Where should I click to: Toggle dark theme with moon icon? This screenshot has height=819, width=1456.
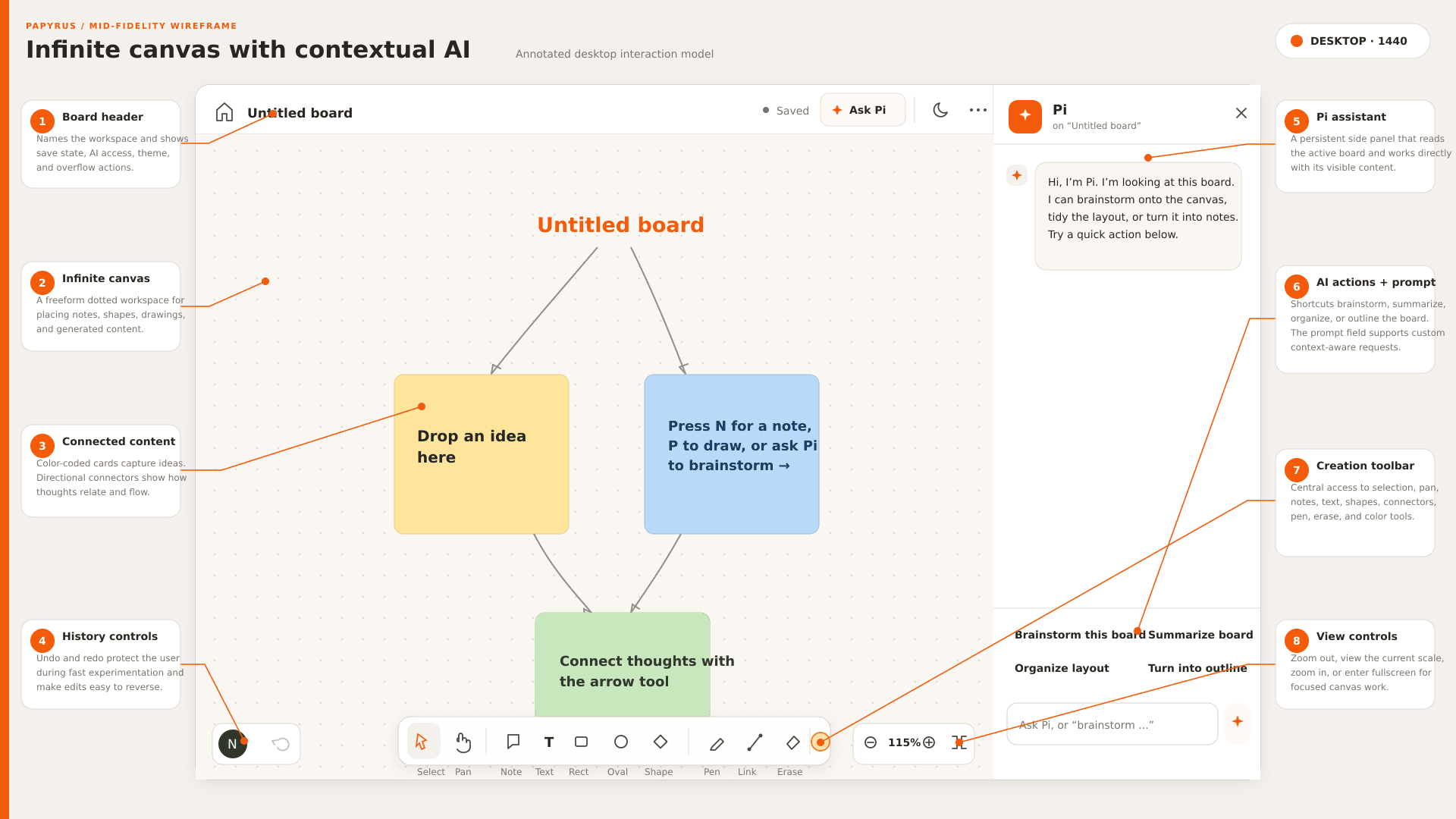[x=940, y=110]
